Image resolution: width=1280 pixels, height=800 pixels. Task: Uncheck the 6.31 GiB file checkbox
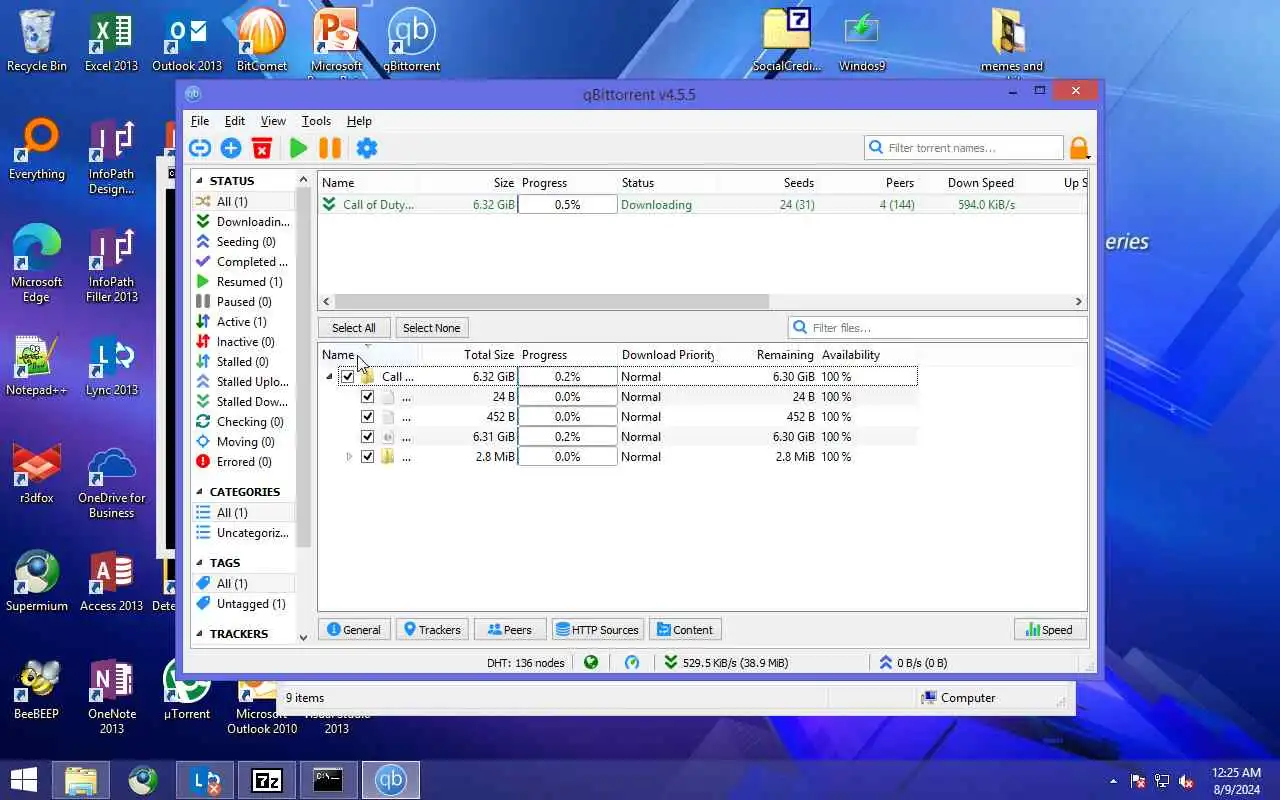pos(367,437)
